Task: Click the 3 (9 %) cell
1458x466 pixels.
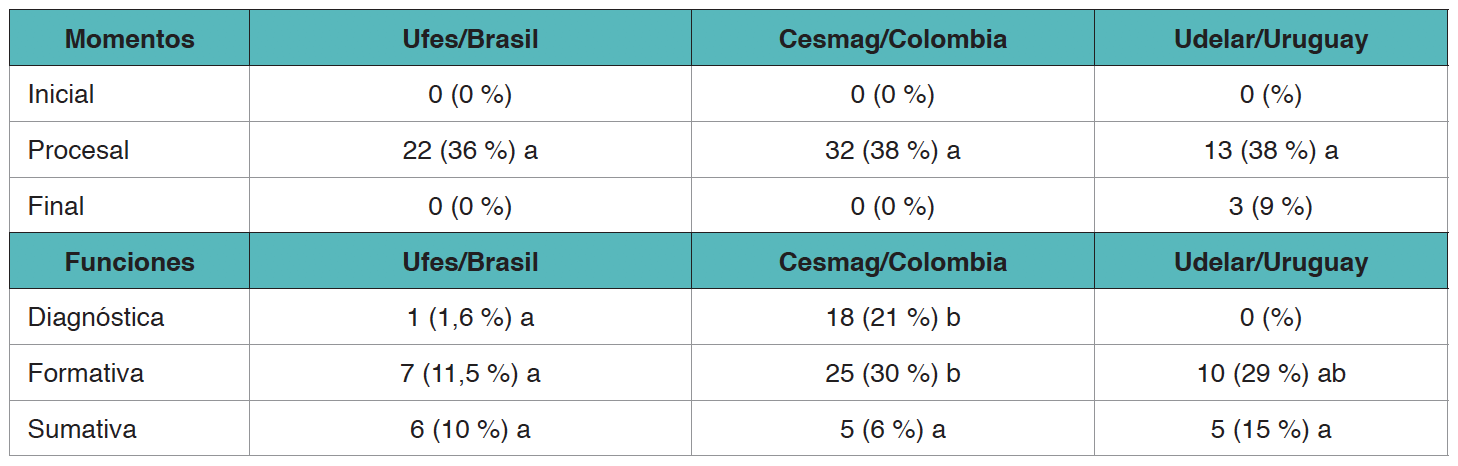Action: click(1270, 207)
